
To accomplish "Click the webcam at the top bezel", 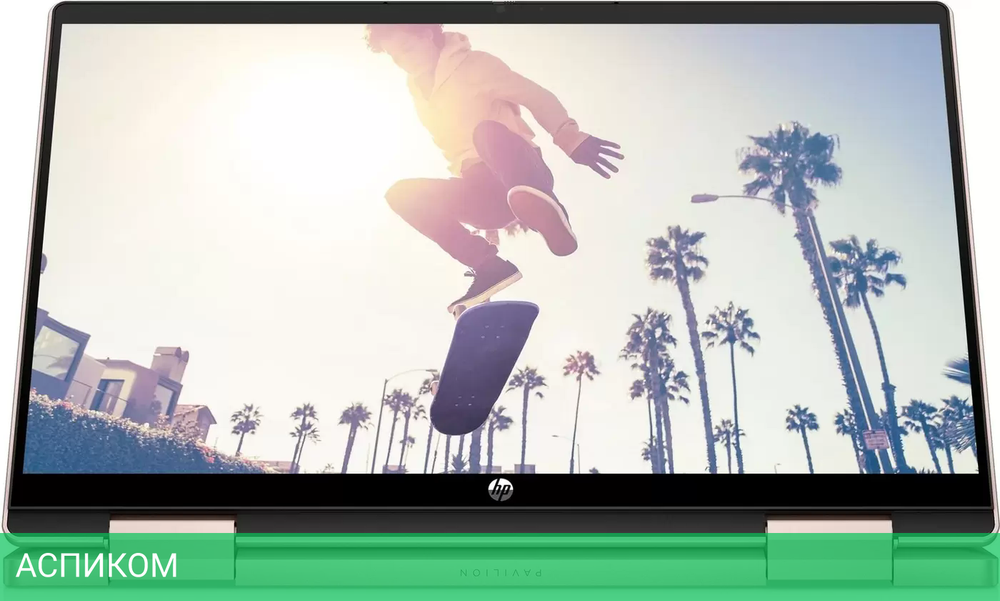I will [x=500, y=10].
